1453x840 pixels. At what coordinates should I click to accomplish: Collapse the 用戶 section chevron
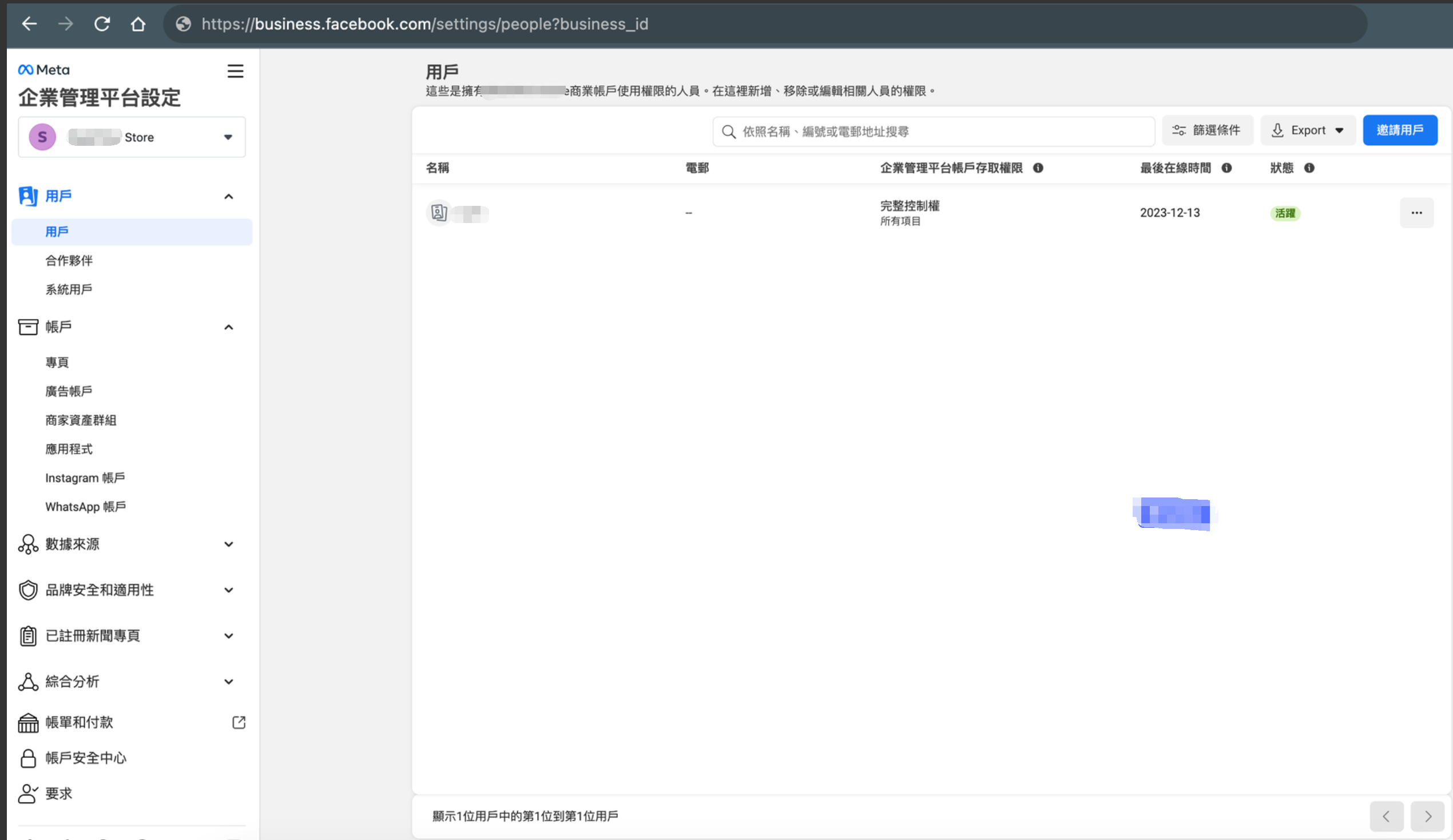pos(229,197)
